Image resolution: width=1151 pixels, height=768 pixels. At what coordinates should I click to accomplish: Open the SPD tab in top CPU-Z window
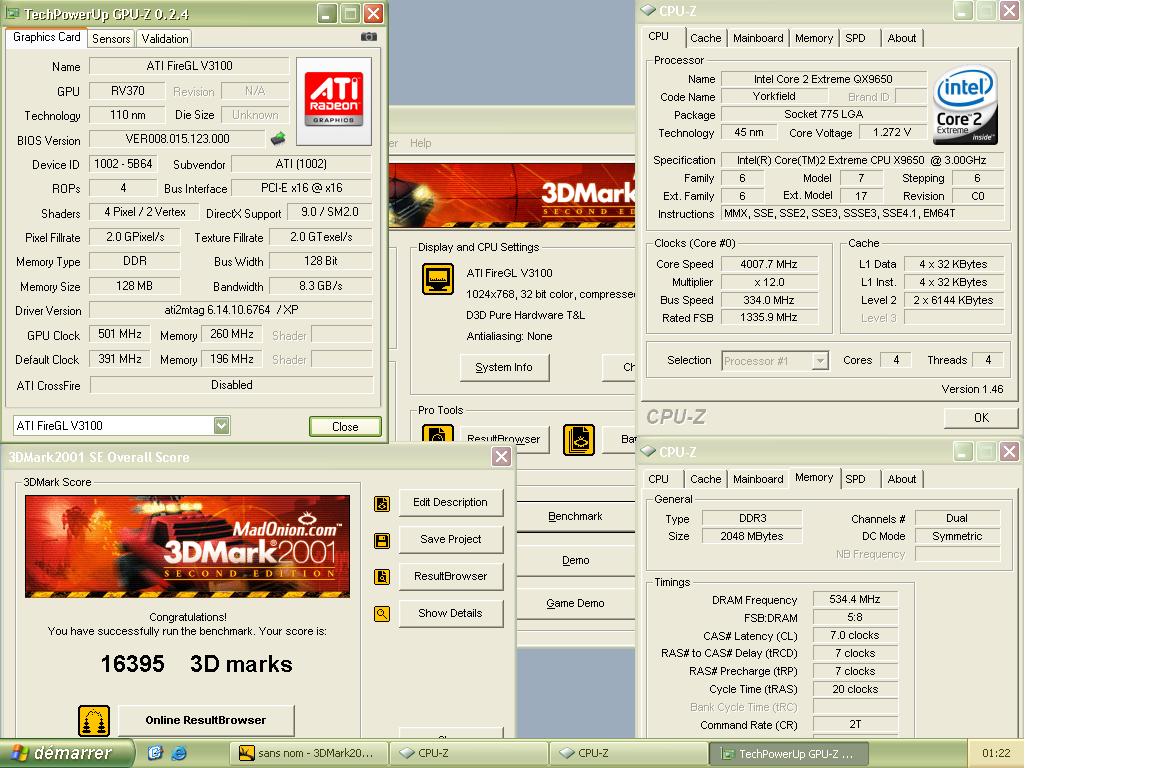(855, 38)
